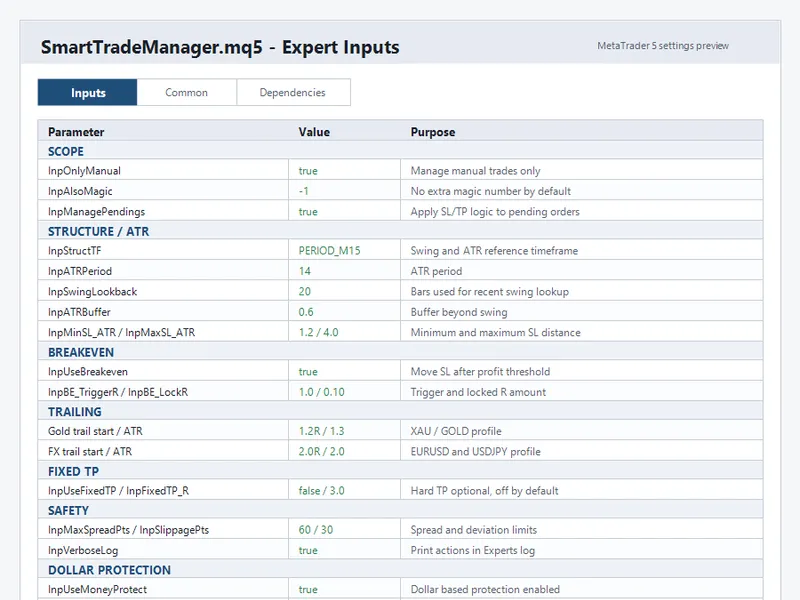
Task: Select the BREAKEVEN section header
Action: click(401, 352)
